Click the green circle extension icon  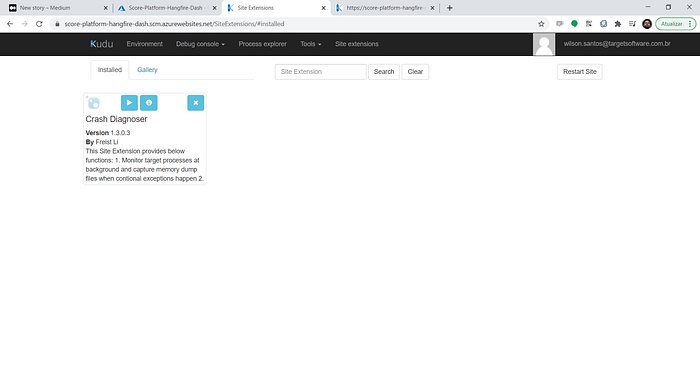click(575, 24)
